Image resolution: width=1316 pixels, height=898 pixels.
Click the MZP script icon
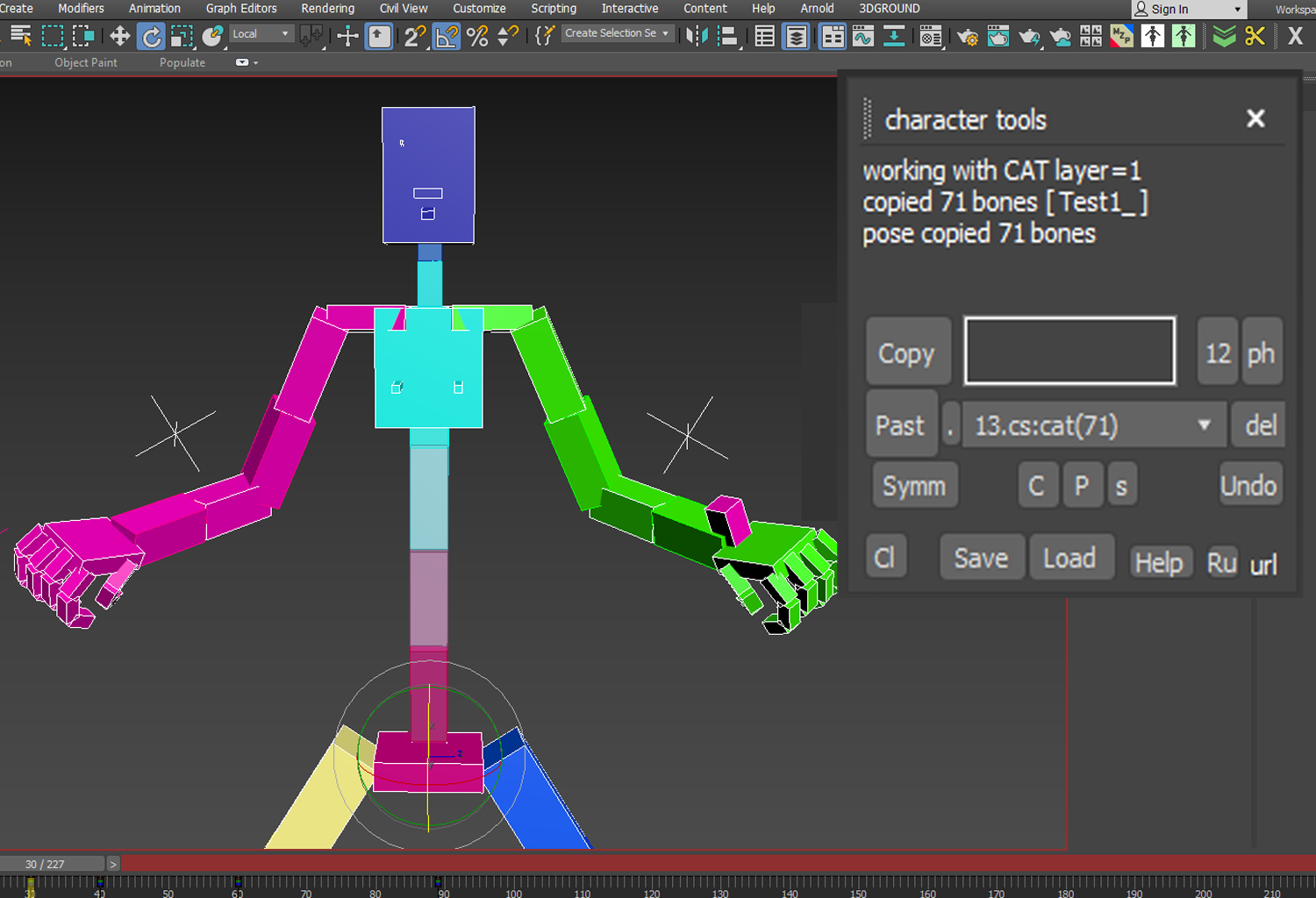pyautogui.click(x=1121, y=36)
